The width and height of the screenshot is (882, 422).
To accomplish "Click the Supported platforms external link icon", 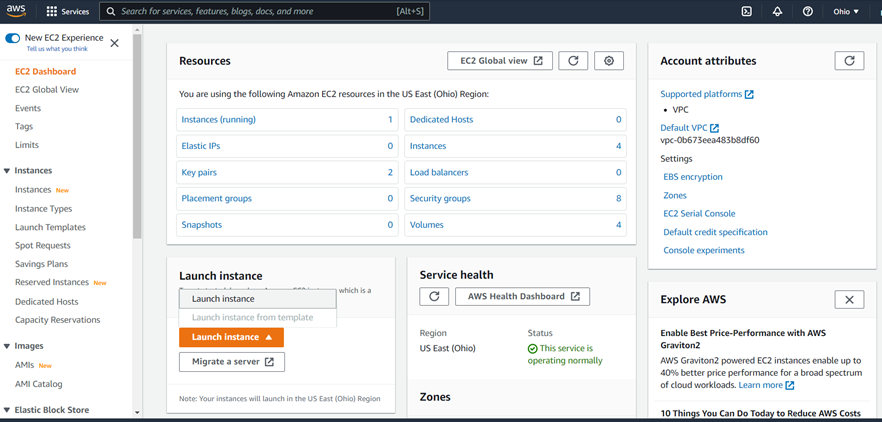I will [749, 95].
